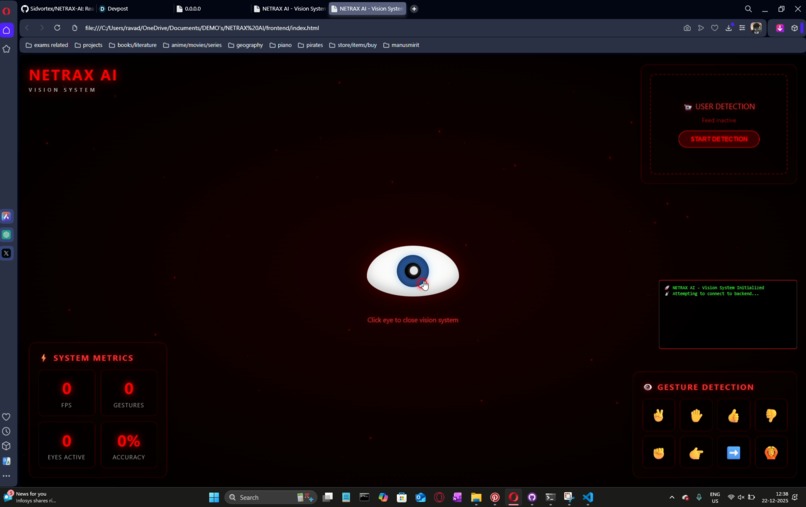Viewport: 806px width, 507px height.
Task: Open the 'store/items/buy' bookmarks folder
Action: (x=353, y=45)
